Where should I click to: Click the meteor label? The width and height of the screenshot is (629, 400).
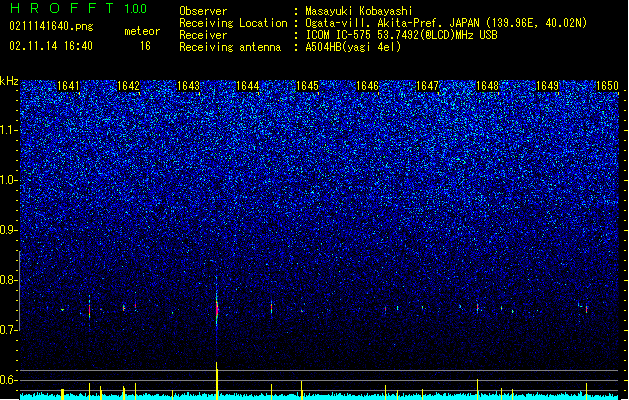142,31
